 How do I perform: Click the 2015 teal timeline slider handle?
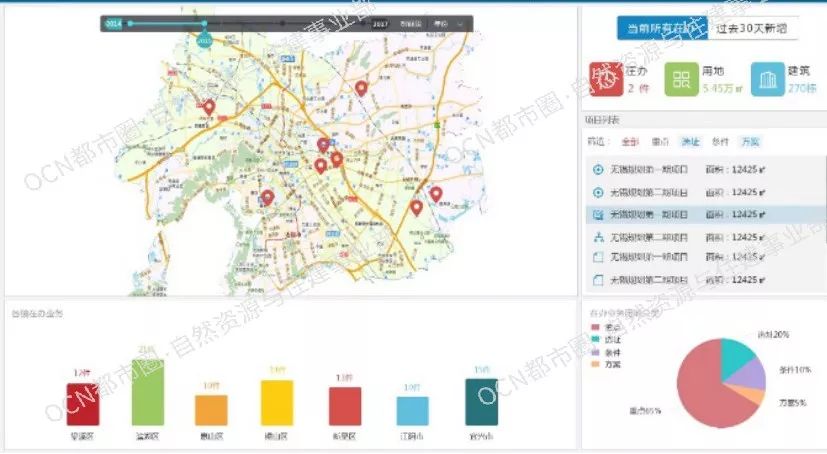click(204, 39)
